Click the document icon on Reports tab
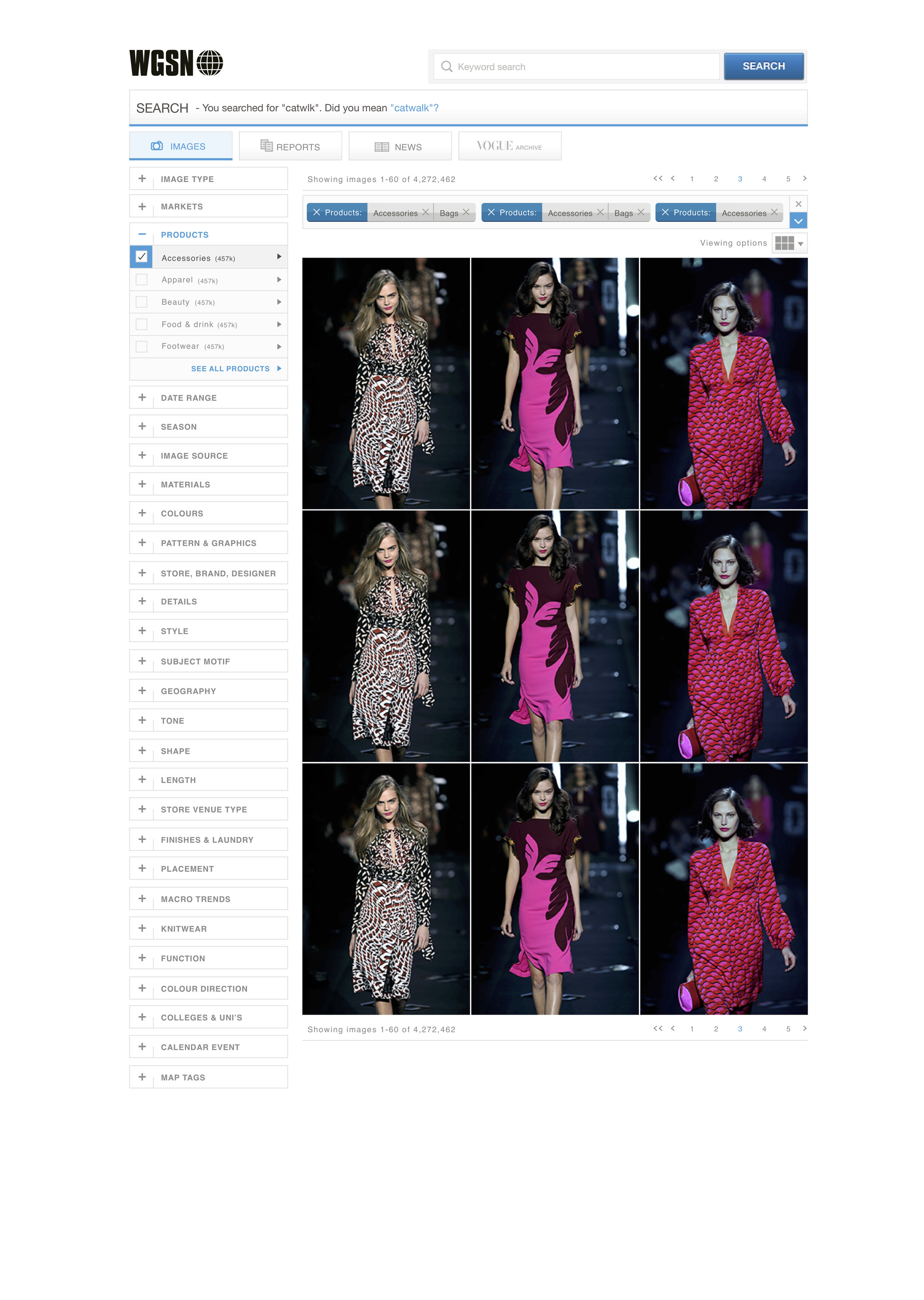This screenshot has height=1300, width=924. pos(266,146)
